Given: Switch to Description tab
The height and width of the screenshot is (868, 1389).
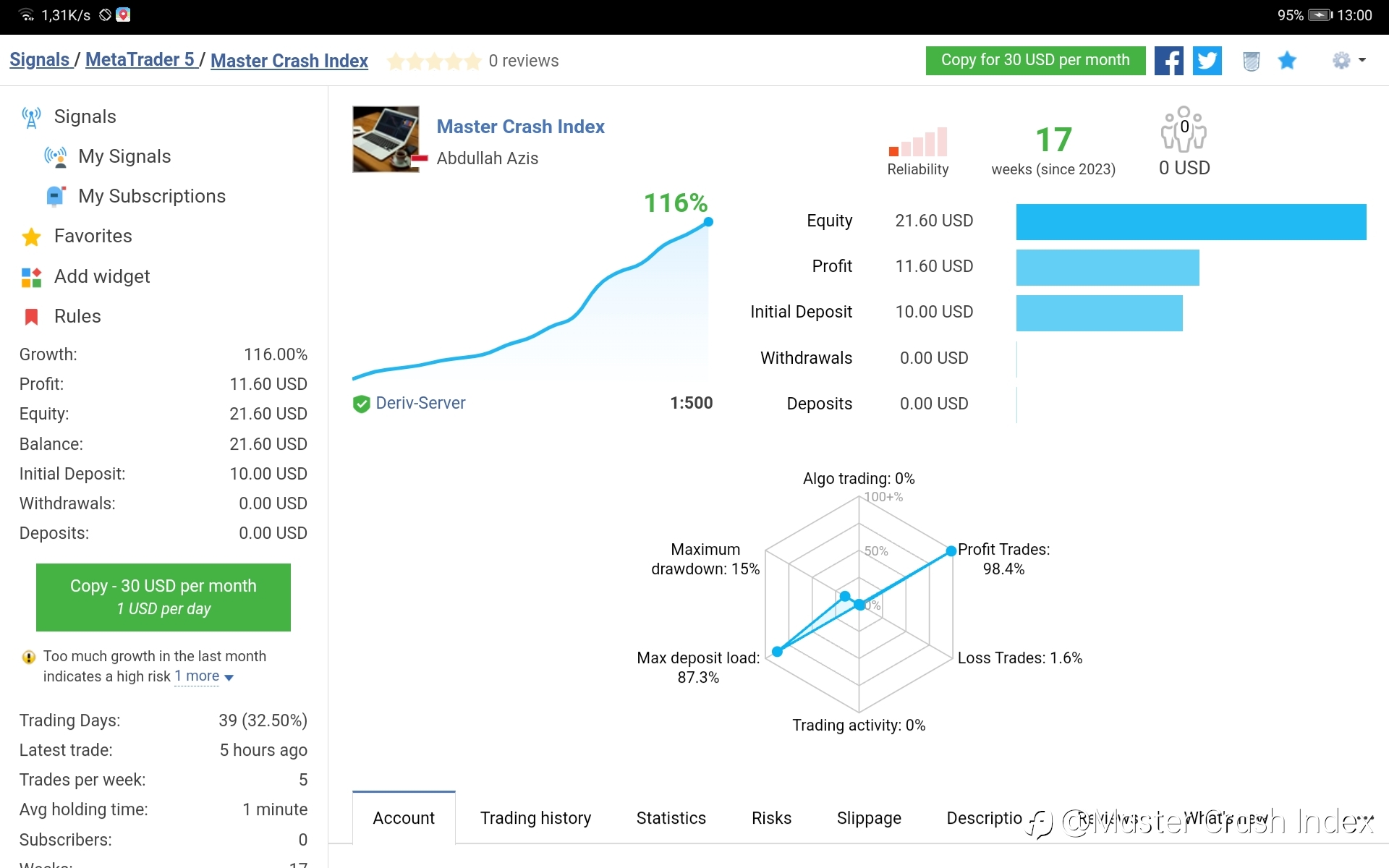Looking at the screenshot, I should coord(985,818).
